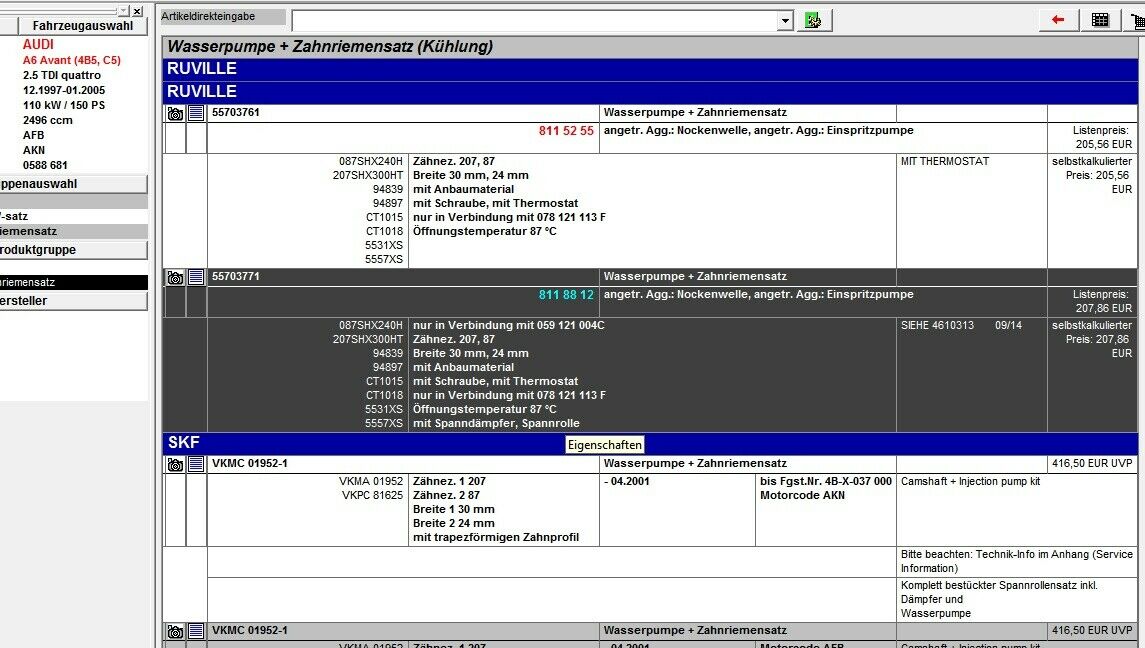The width and height of the screenshot is (1145, 648).
Task: Close the left vehicle panel
Action: [137, 11]
